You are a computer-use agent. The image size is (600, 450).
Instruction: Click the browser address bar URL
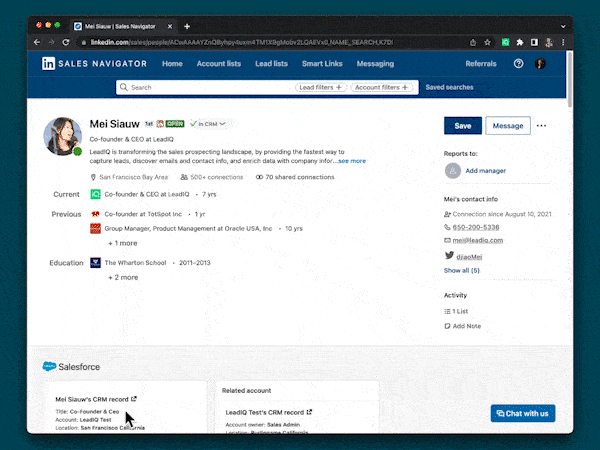tap(241, 42)
